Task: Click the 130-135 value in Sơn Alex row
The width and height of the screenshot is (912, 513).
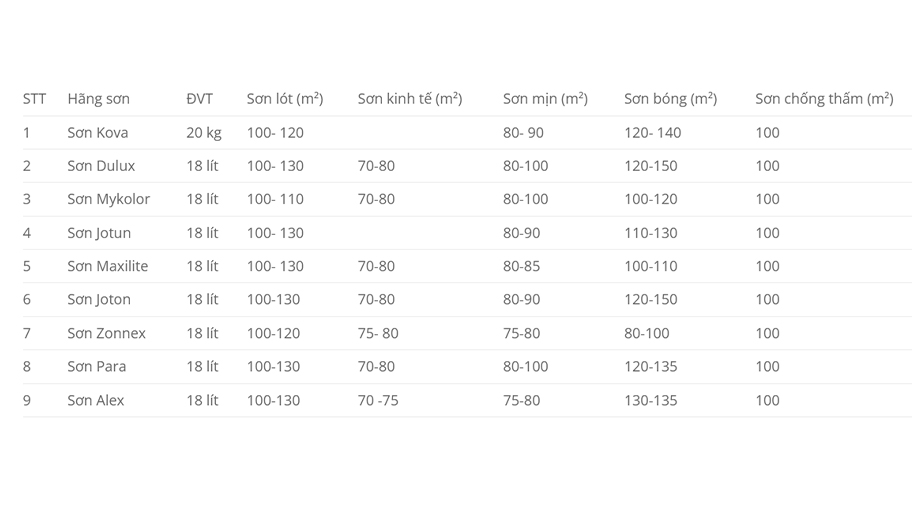Action: tap(650, 400)
